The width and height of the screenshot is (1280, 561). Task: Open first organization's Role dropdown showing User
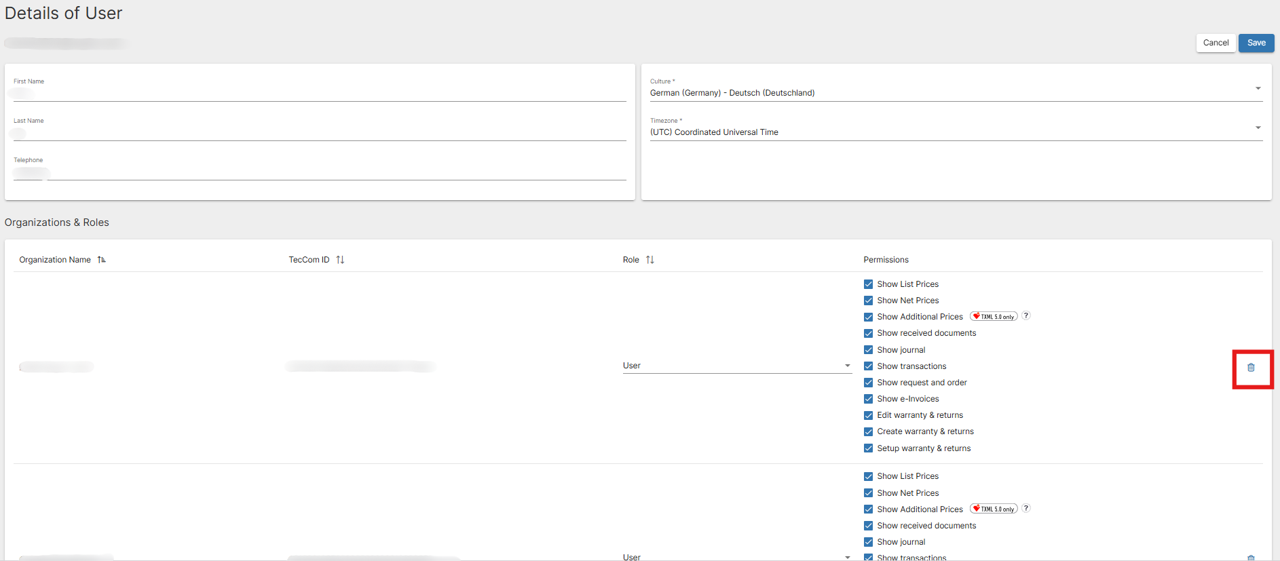click(x=737, y=366)
